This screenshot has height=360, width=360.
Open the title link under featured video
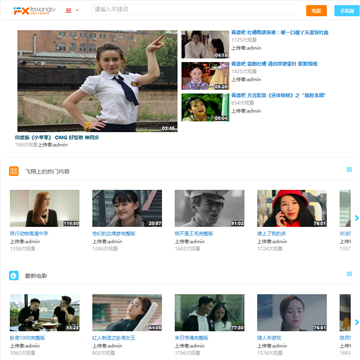(x=57, y=137)
